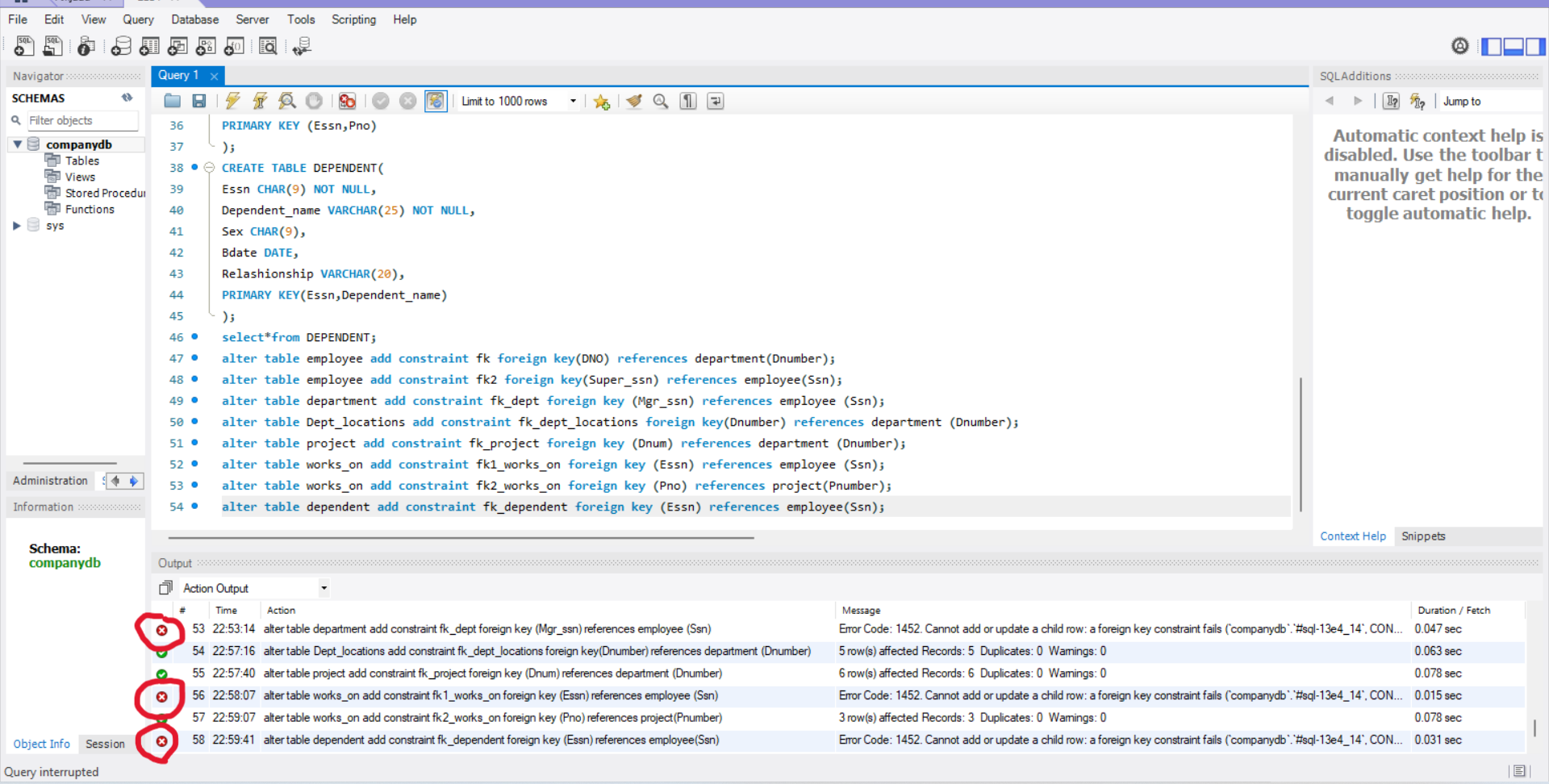Open the Limit to 1000 rows dropdown
Screen dimensions: 1549x784
[x=573, y=101]
